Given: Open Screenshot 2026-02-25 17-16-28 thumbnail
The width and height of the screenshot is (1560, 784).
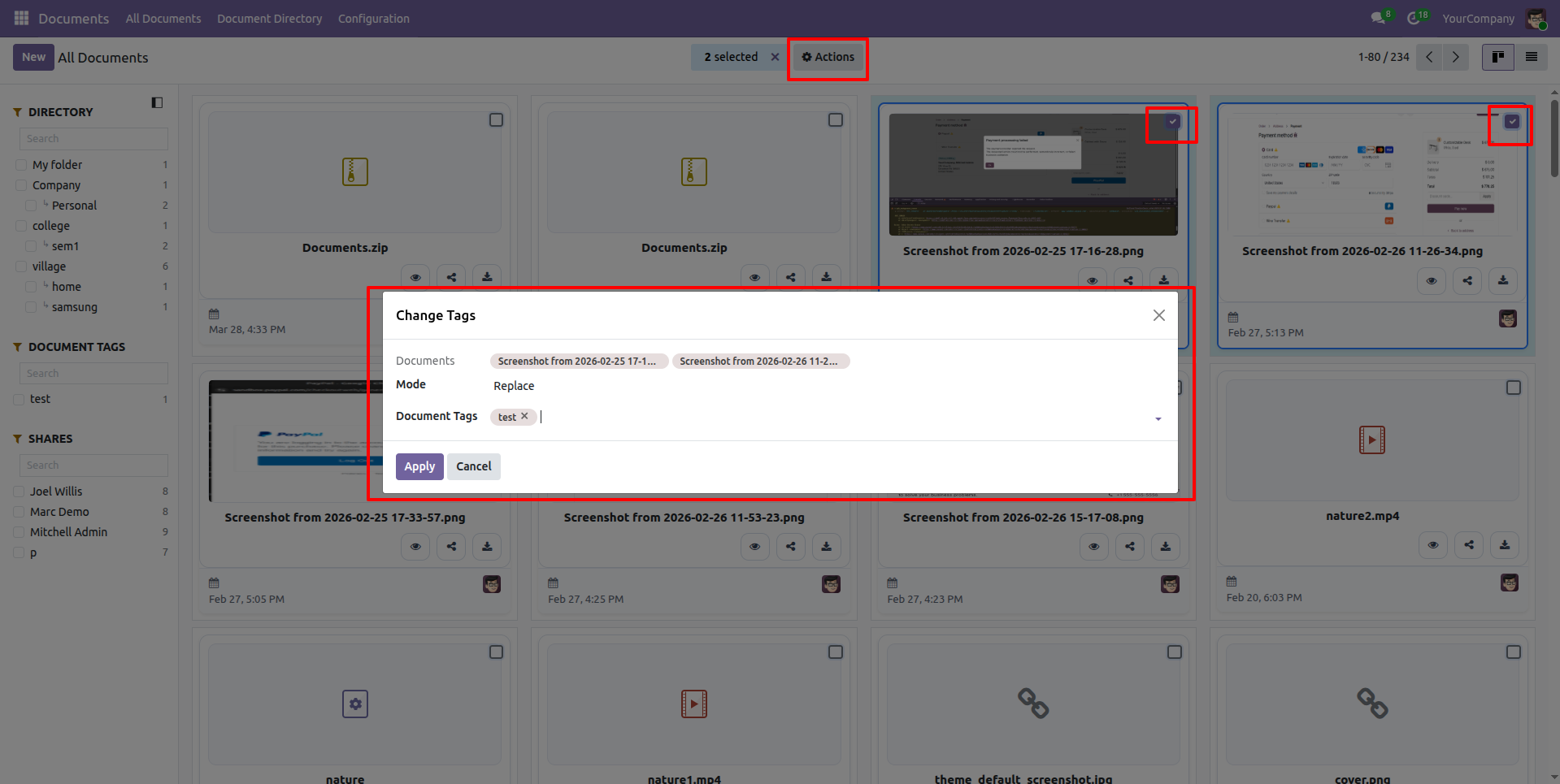Looking at the screenshot, I should (1033, 175).
